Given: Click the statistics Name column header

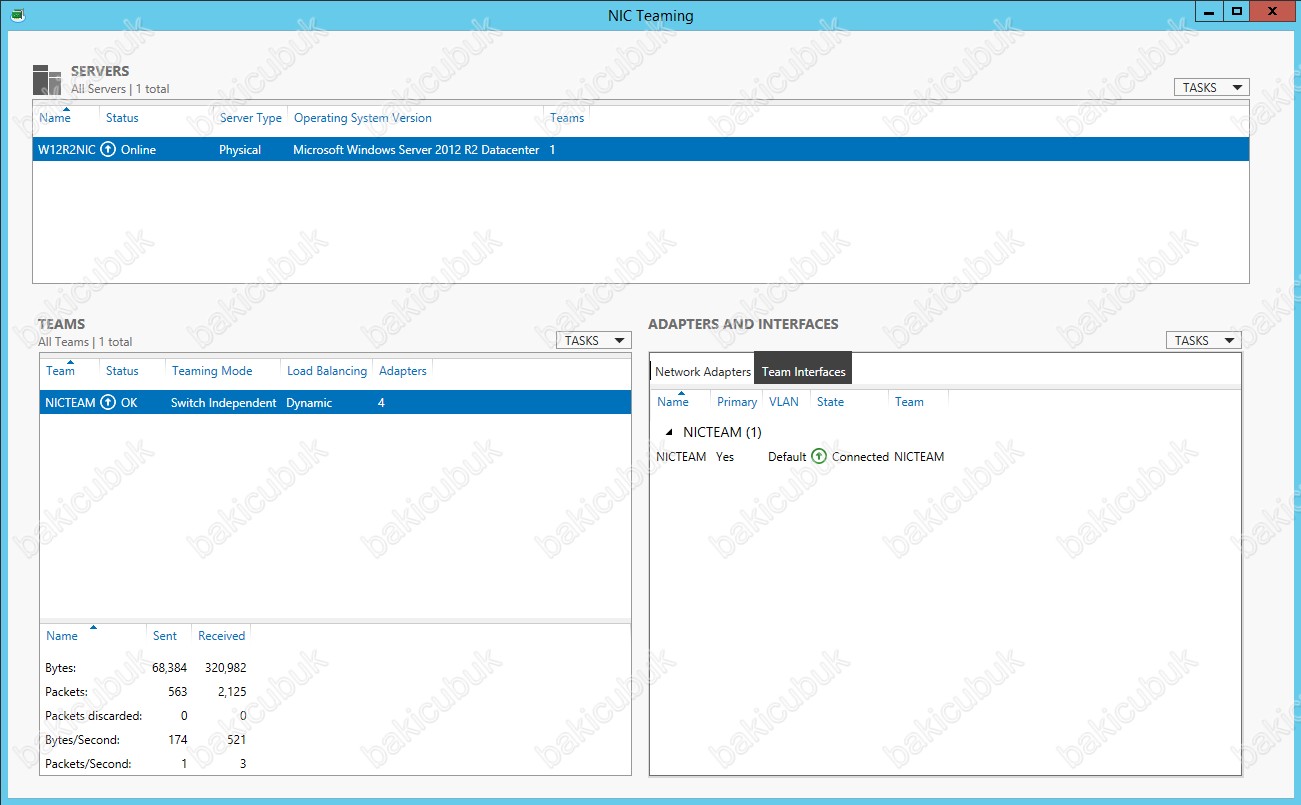Looking at the screenshot, I should (62, 636).
